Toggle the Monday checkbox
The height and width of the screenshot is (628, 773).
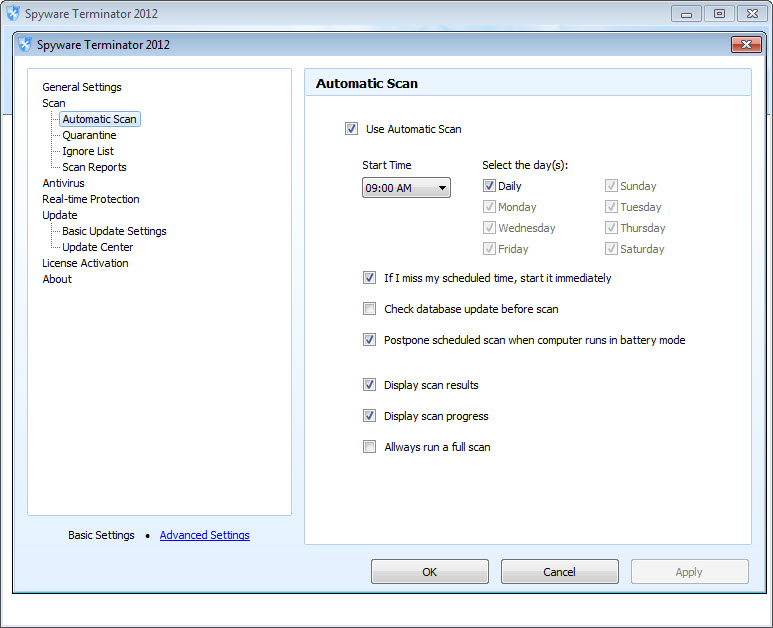click(489, 207)
